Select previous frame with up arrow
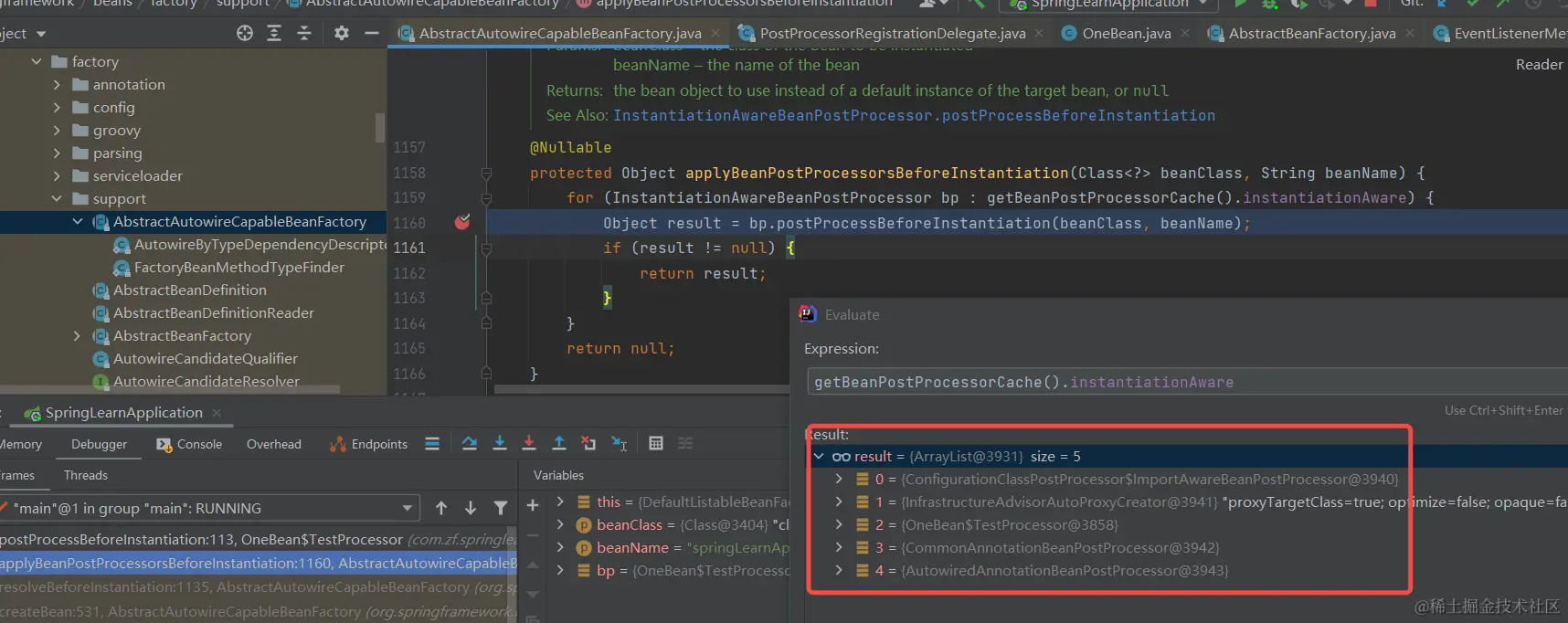1568x623 pixels. (441, 508)
